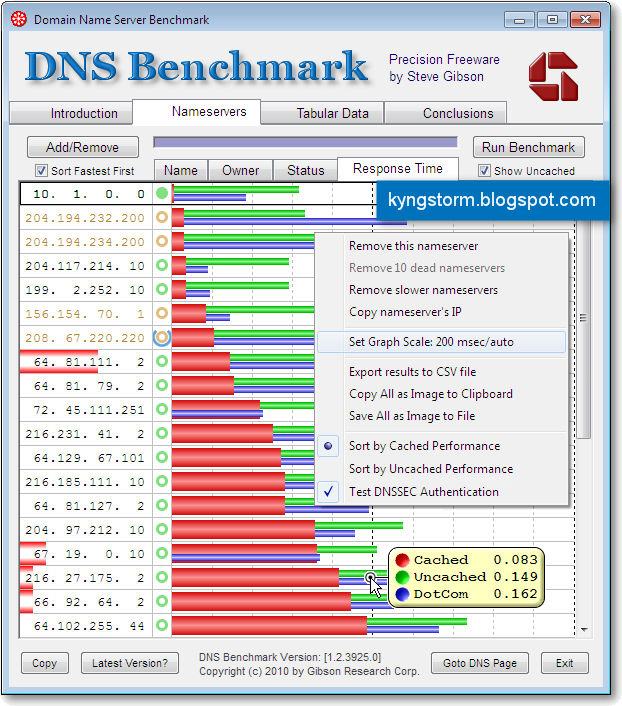Select the 64.102.255.44 IP address
This screenshot has width=622, height=706.
[89, 626]
